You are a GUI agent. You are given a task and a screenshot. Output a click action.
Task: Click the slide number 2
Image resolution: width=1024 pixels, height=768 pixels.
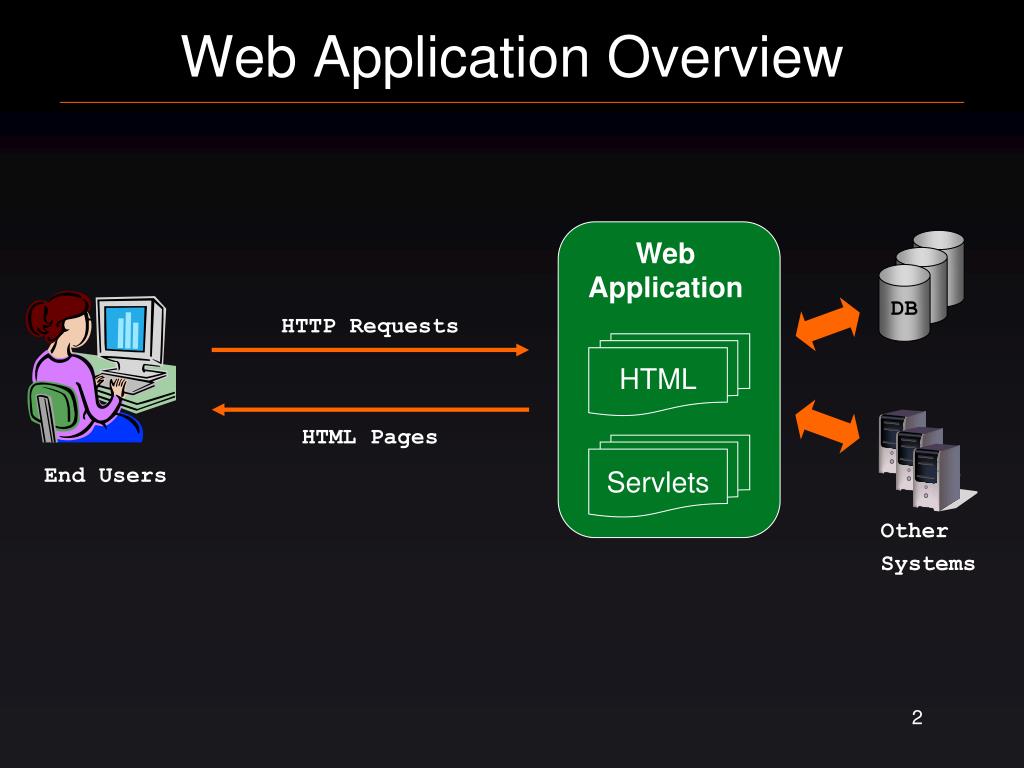coord(917,718)
